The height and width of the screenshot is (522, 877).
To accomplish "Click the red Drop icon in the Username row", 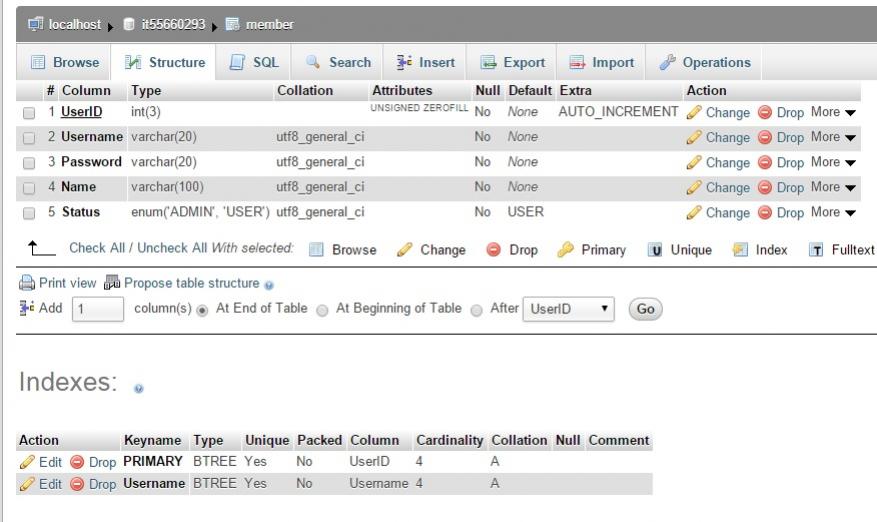I will pyautogui.click(x=765, y=138).
